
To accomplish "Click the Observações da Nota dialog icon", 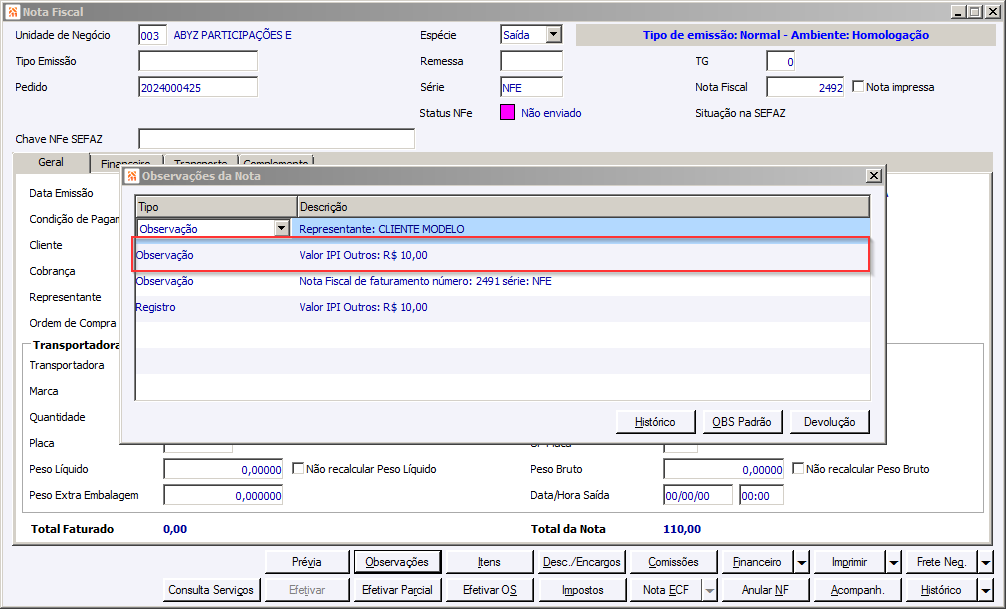I will (x=132, y=176).
